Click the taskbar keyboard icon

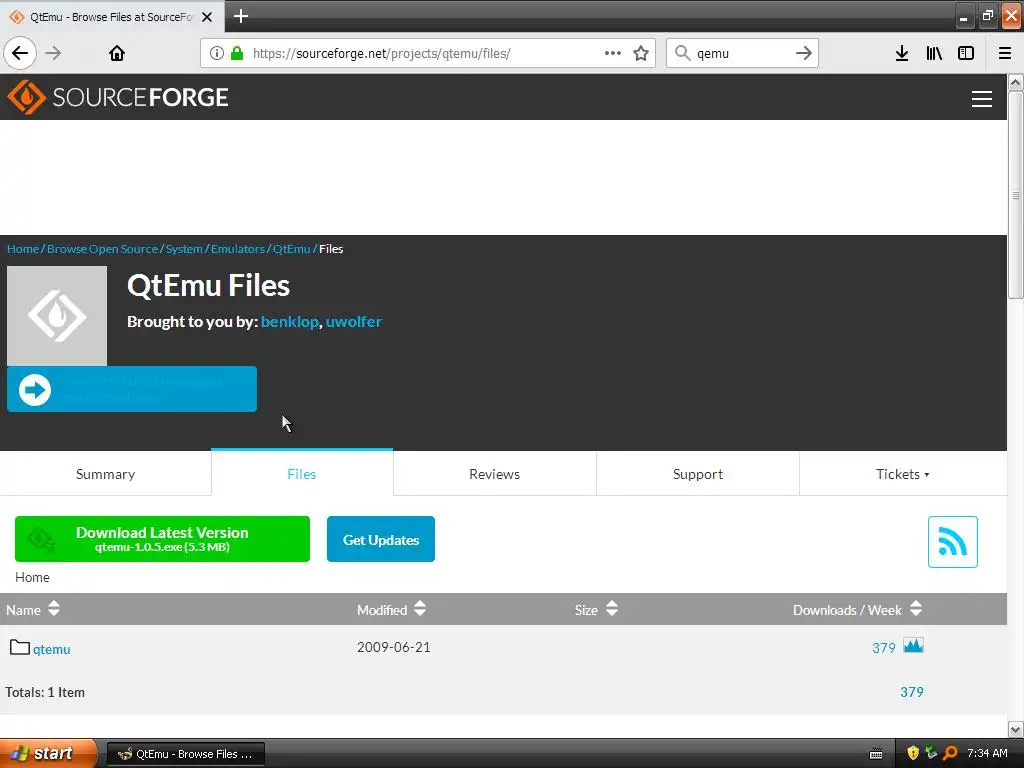876,754
